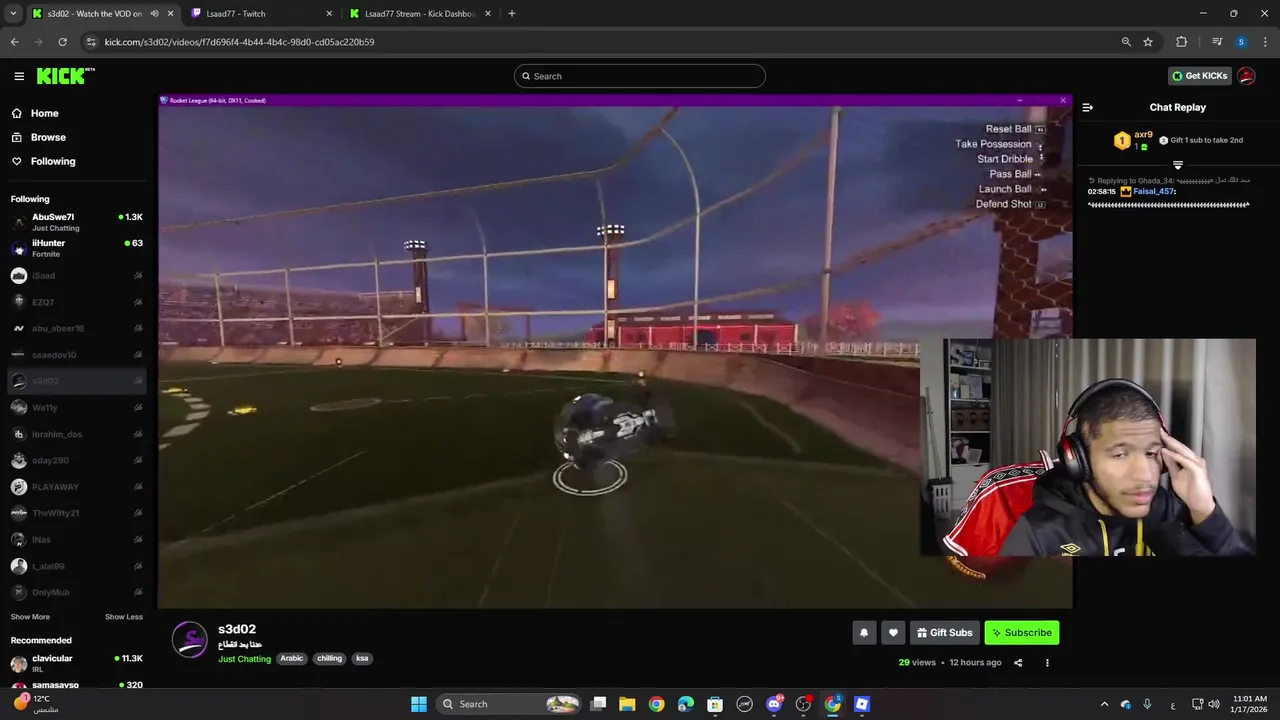Expand the gift leaderboard chevron
The height and width of the screenshot is (720, 1280).
pyautogui.click(x=1178, y=165)
